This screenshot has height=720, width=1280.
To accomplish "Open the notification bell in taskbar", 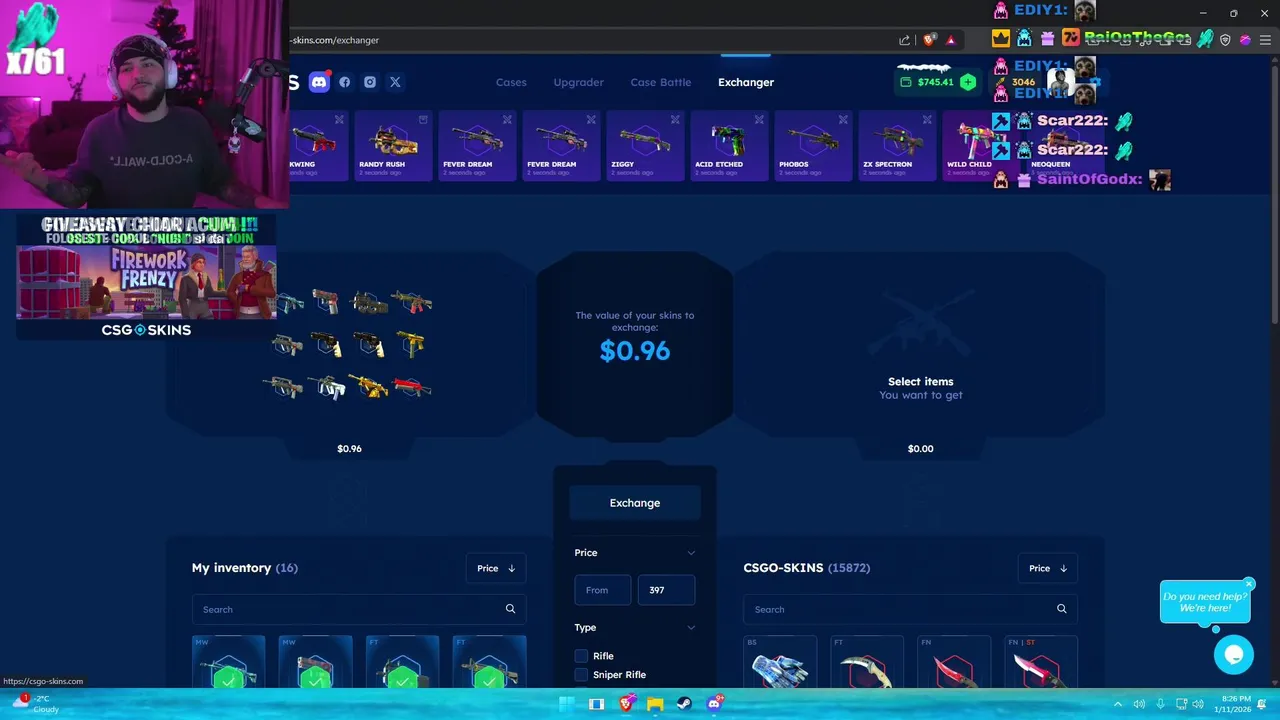I will point(1262,704).
